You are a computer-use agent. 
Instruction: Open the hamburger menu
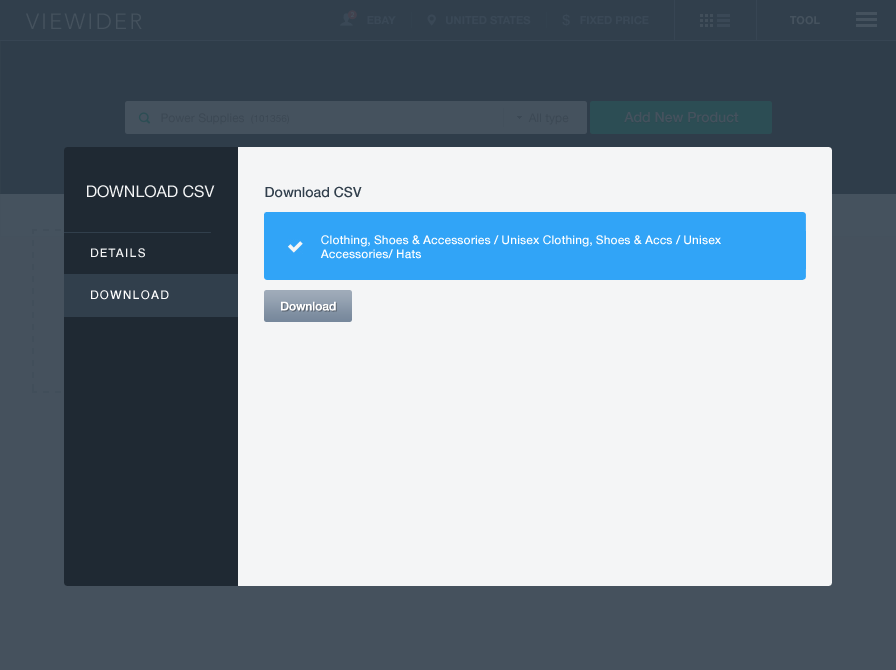pos(866,20)
